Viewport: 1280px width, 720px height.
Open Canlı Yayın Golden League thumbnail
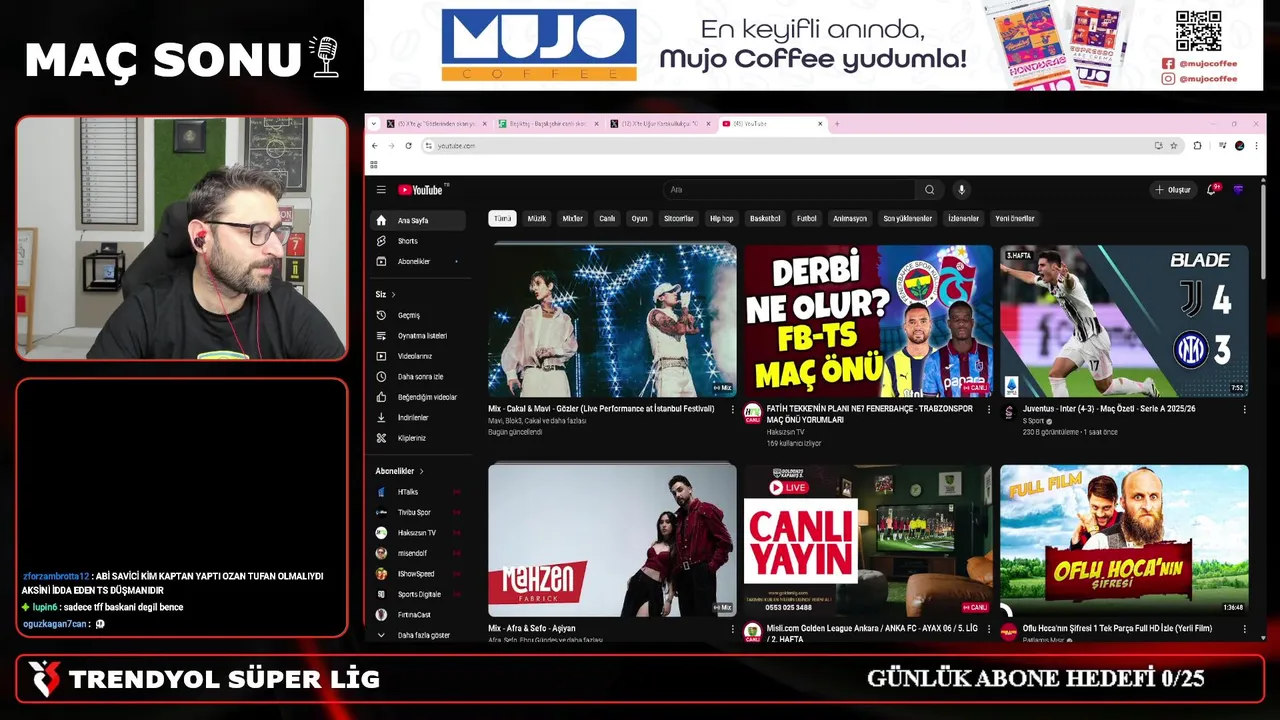coord(868,540)
